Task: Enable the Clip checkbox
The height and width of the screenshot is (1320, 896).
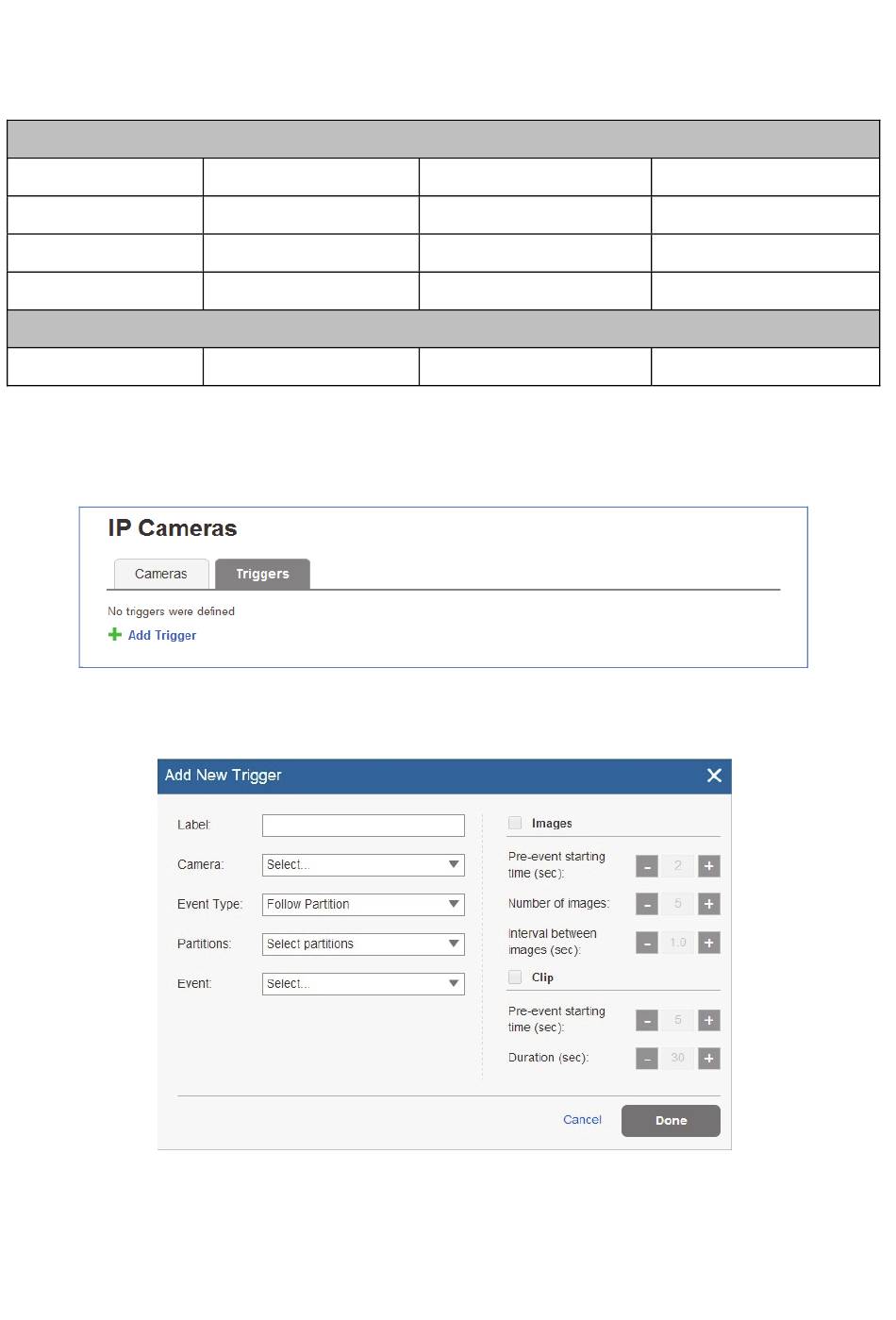Action: (515, 977)
